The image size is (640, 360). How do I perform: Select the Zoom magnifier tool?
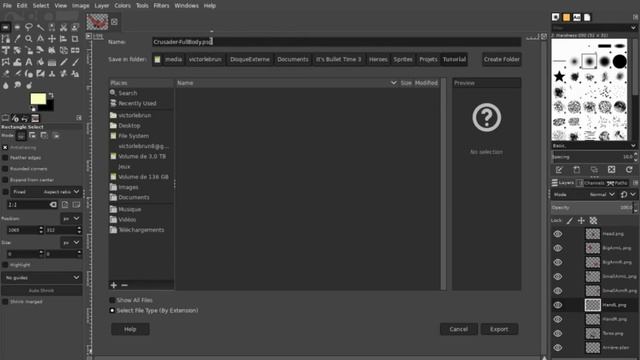coord(29,39)
